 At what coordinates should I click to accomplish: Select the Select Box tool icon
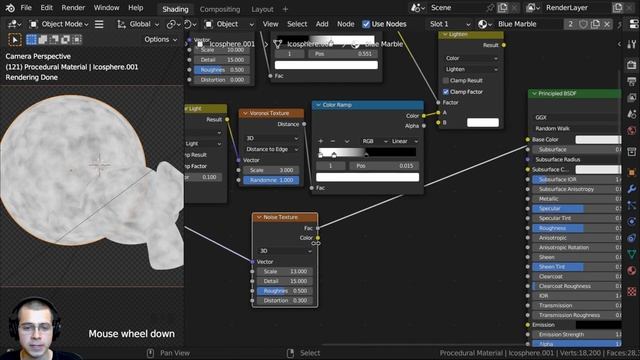tap(15, 40)
